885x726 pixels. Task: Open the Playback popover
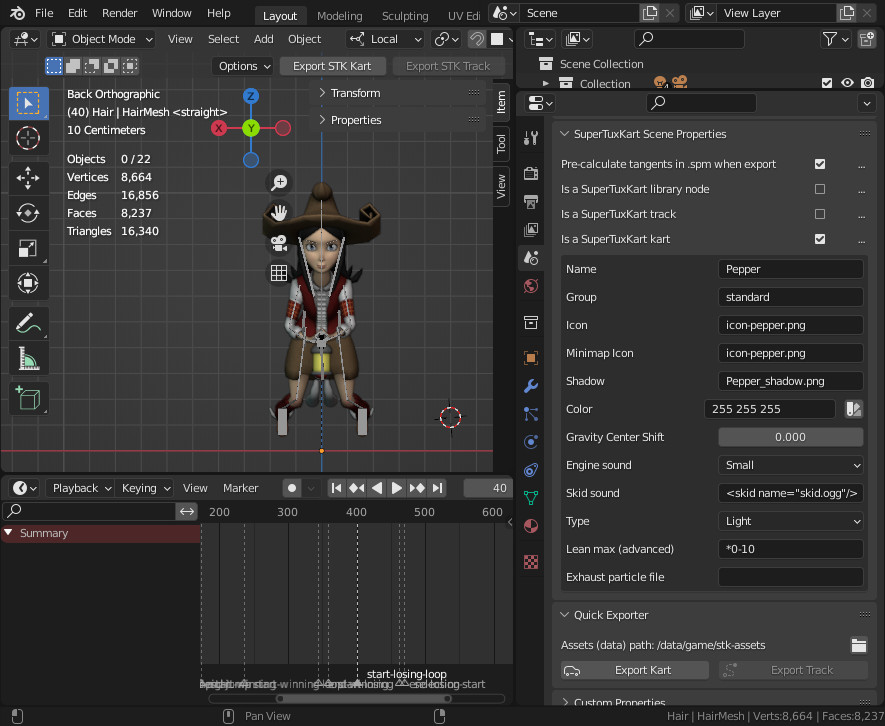point(82,488)
